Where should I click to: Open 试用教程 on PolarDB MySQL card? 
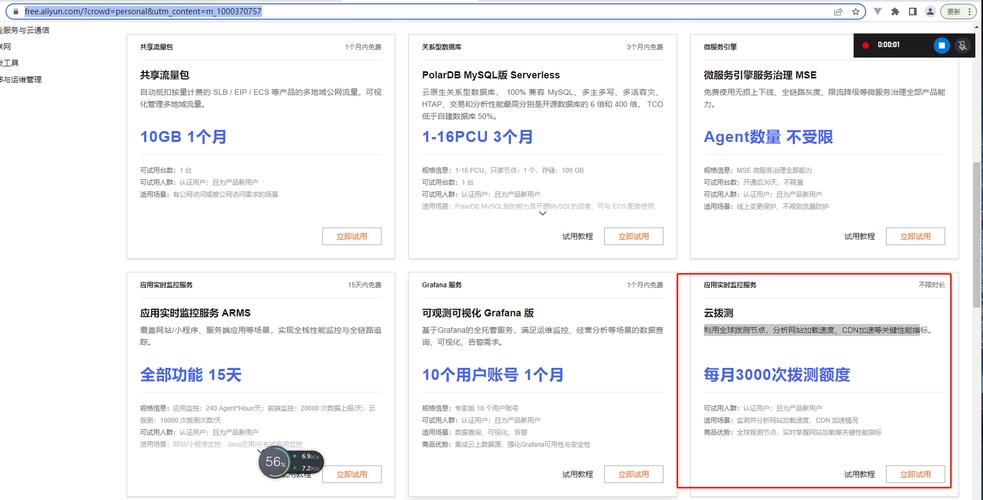click(577, 236)
